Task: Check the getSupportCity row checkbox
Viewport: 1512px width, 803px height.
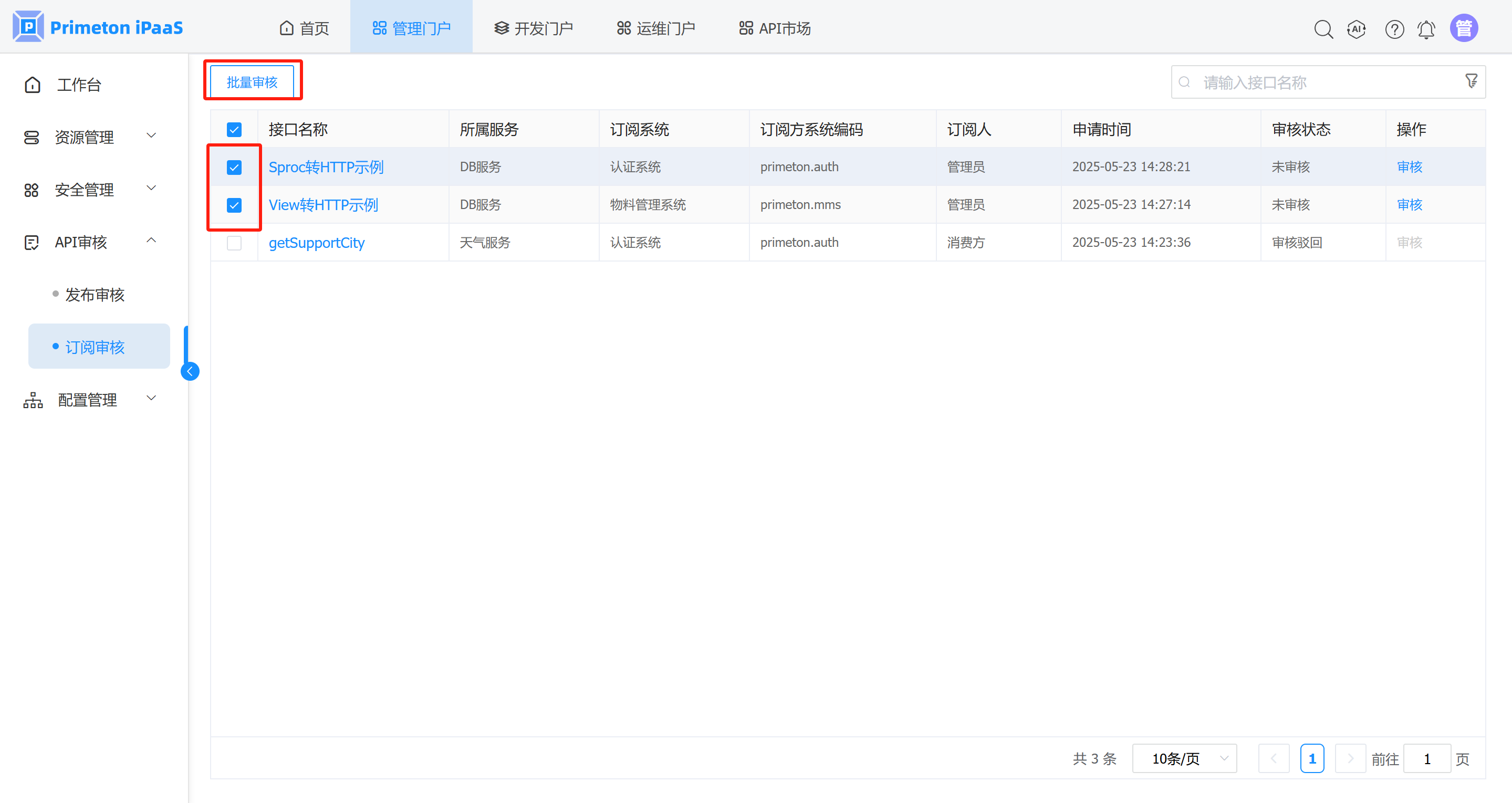Action: 234,243
